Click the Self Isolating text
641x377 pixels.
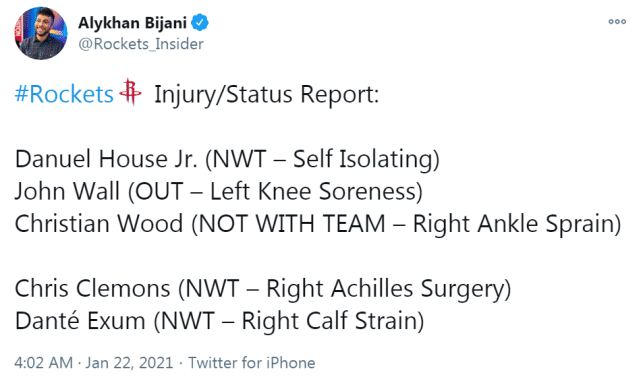coord(363,159)
